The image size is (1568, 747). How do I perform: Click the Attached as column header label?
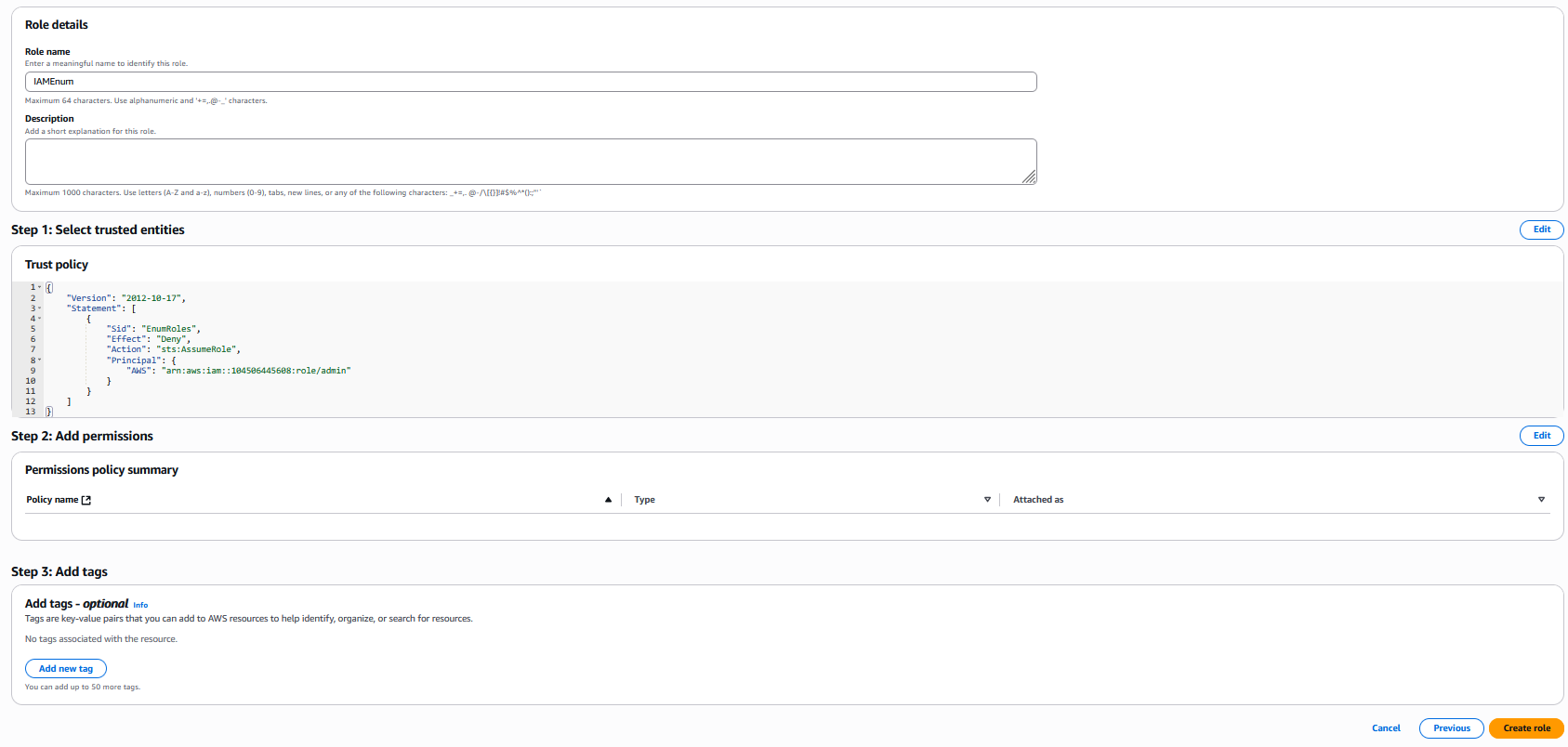[1038, 500]
